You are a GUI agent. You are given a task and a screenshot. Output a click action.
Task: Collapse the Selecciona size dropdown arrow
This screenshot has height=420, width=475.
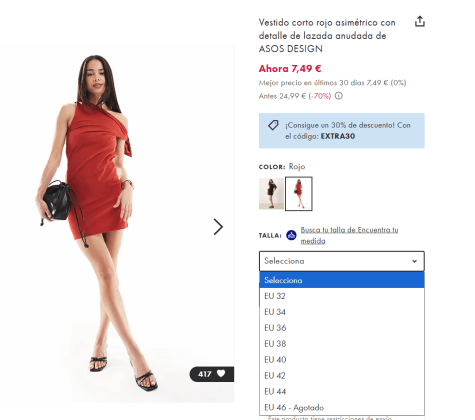pos(414,261)
